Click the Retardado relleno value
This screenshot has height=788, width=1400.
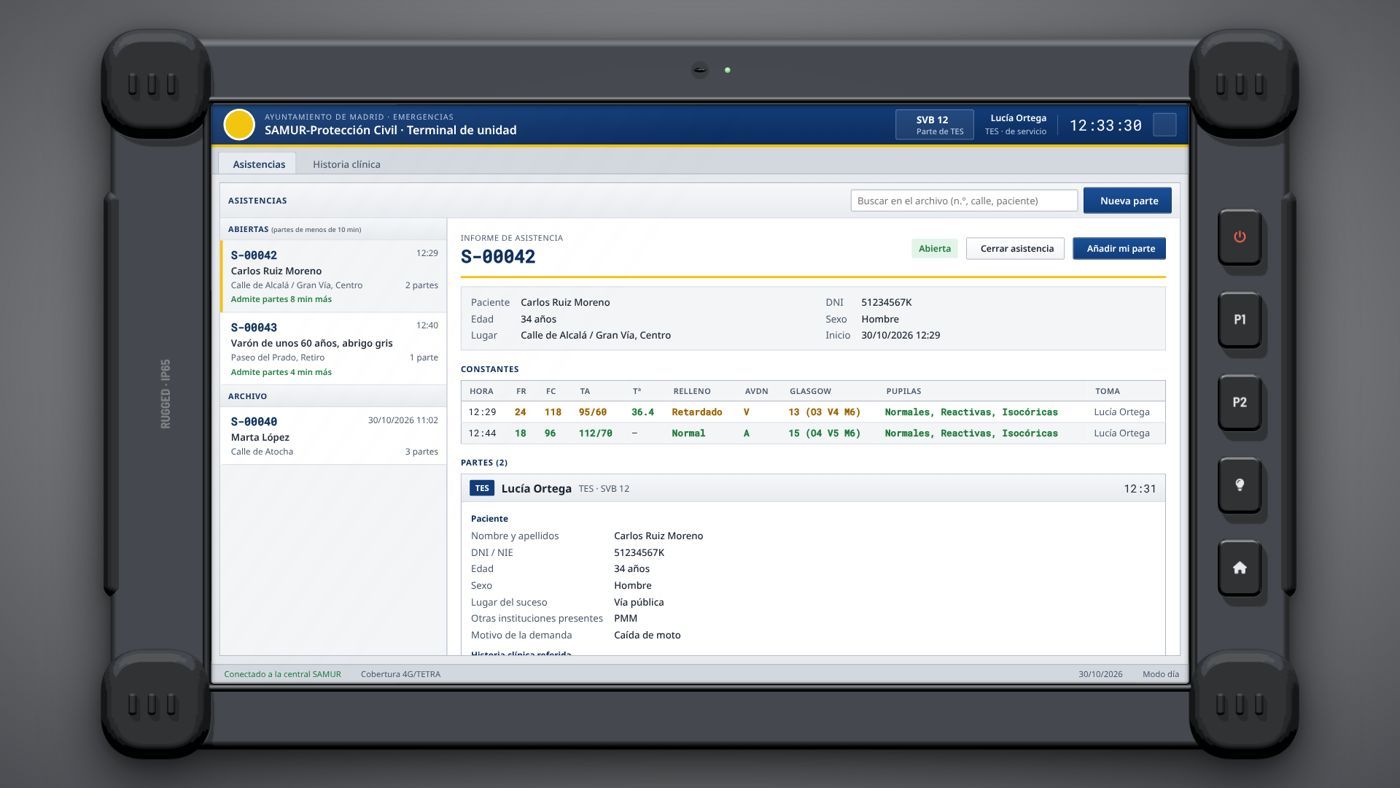697,412
